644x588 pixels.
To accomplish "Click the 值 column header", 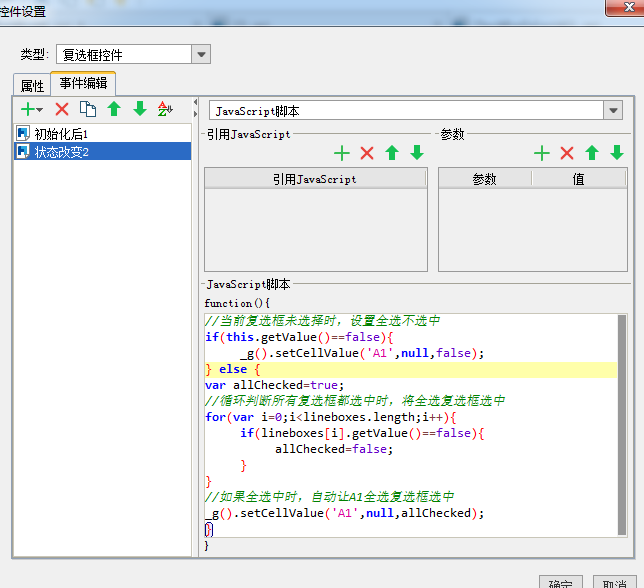I will click(x=578, y=179).
